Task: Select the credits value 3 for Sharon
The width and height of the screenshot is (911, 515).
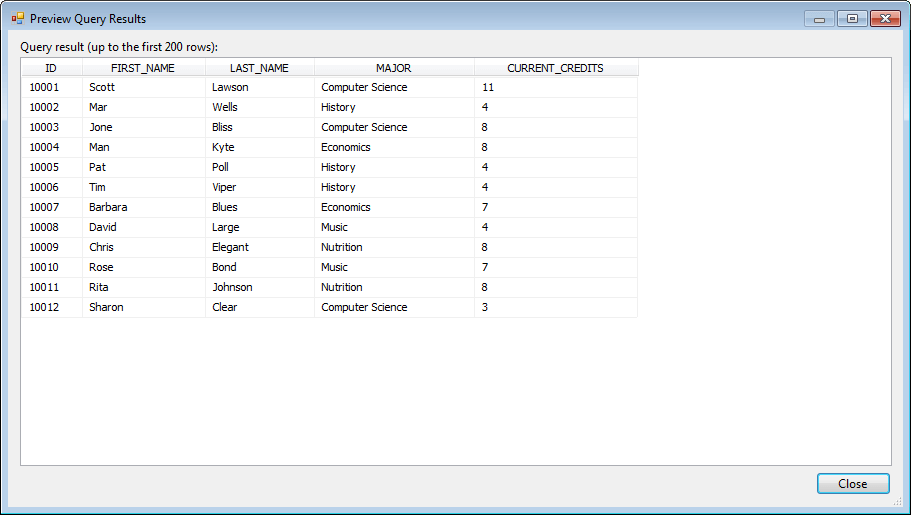Action: 556,307
